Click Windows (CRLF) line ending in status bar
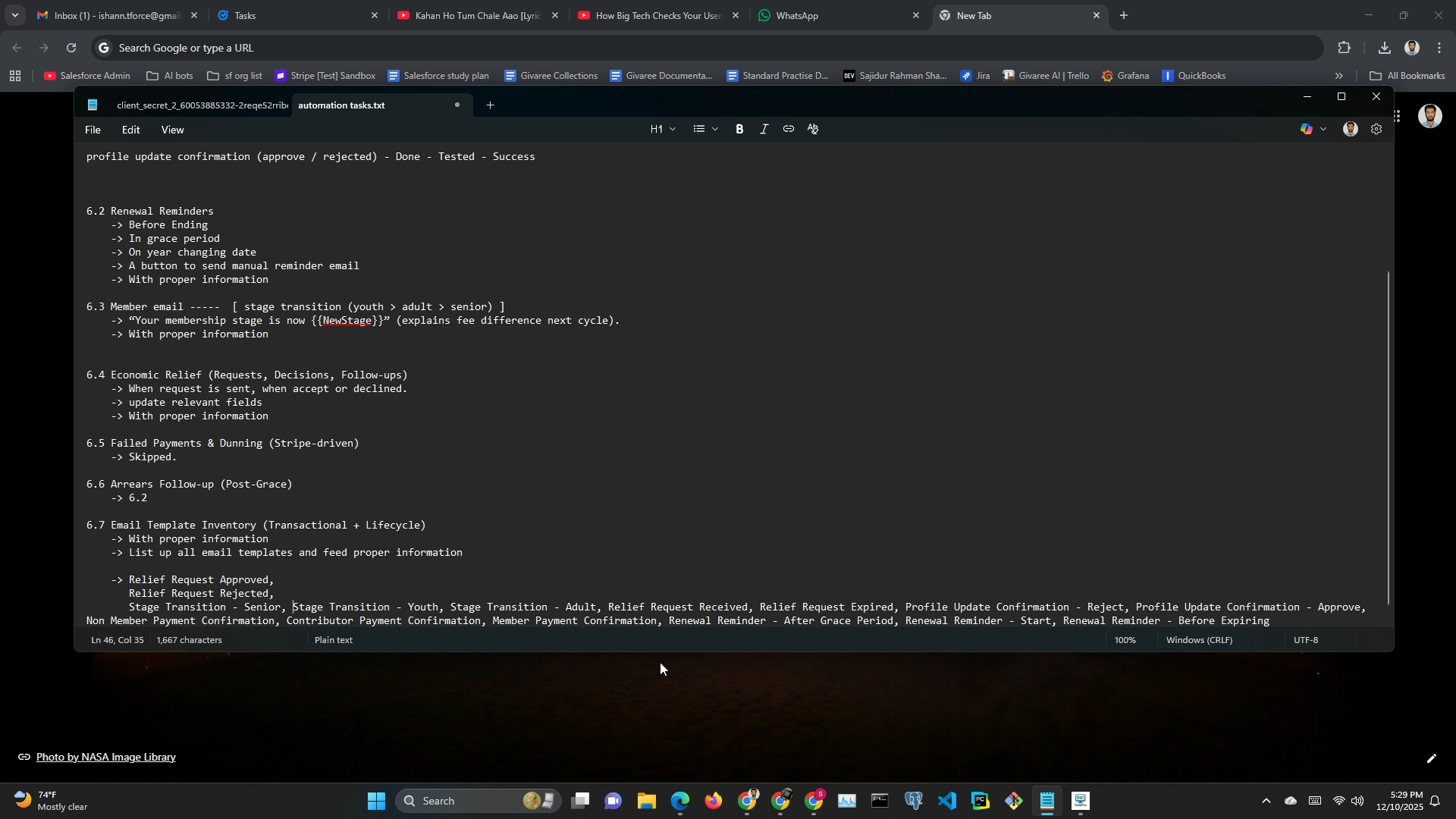Screen dimensions: 1456x819 [1199, 640]
